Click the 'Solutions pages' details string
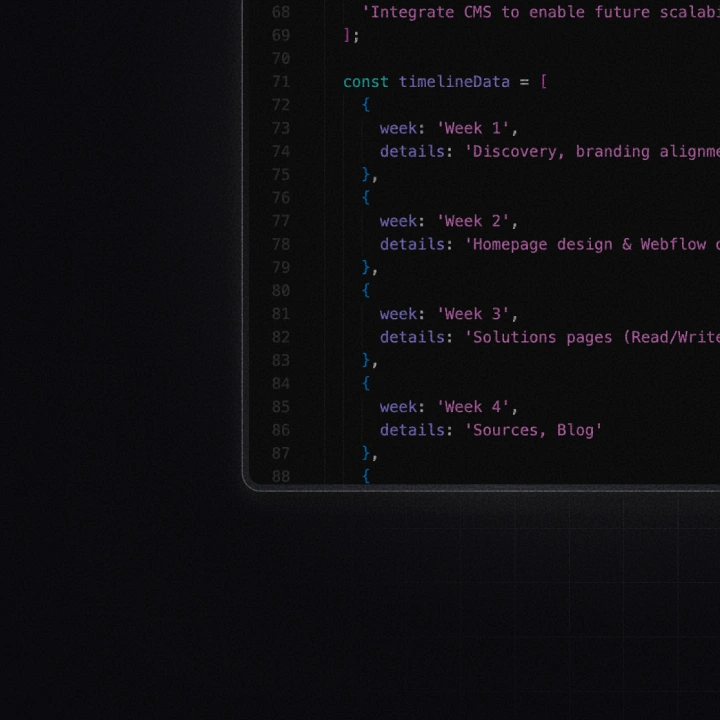Viewport: 720px width, 720px height. (592, 337)
